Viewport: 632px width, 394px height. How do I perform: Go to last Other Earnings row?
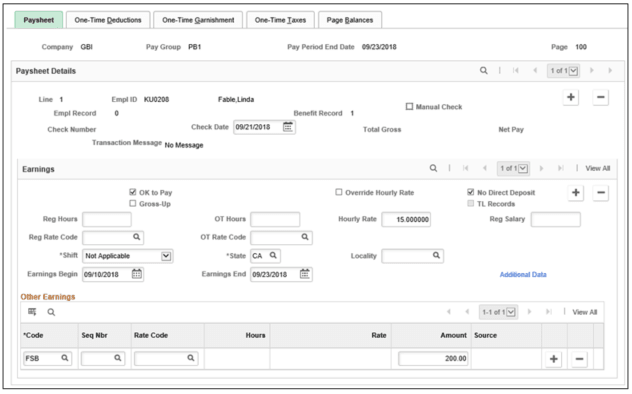pos(549,312)
